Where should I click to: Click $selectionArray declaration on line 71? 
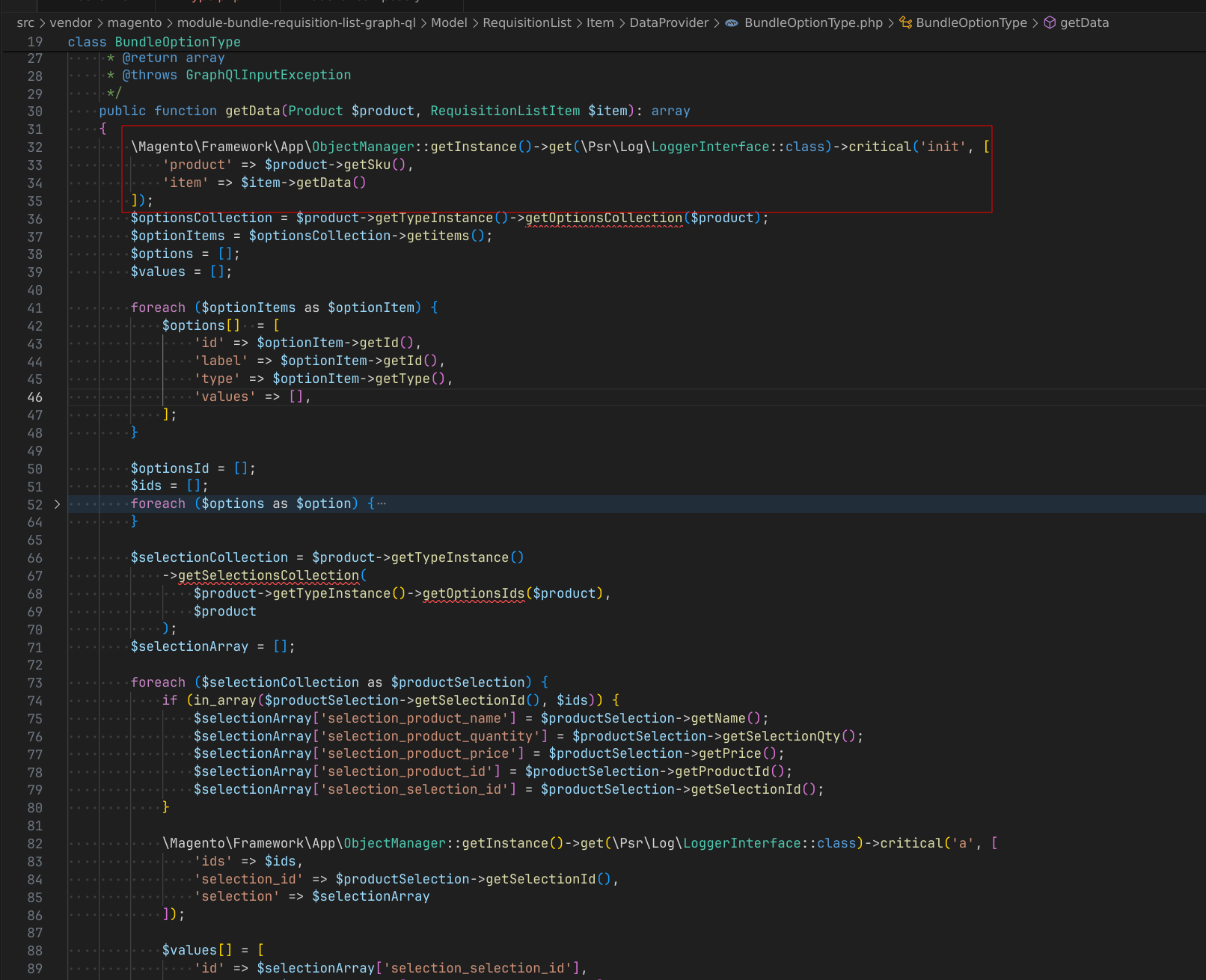189,646
